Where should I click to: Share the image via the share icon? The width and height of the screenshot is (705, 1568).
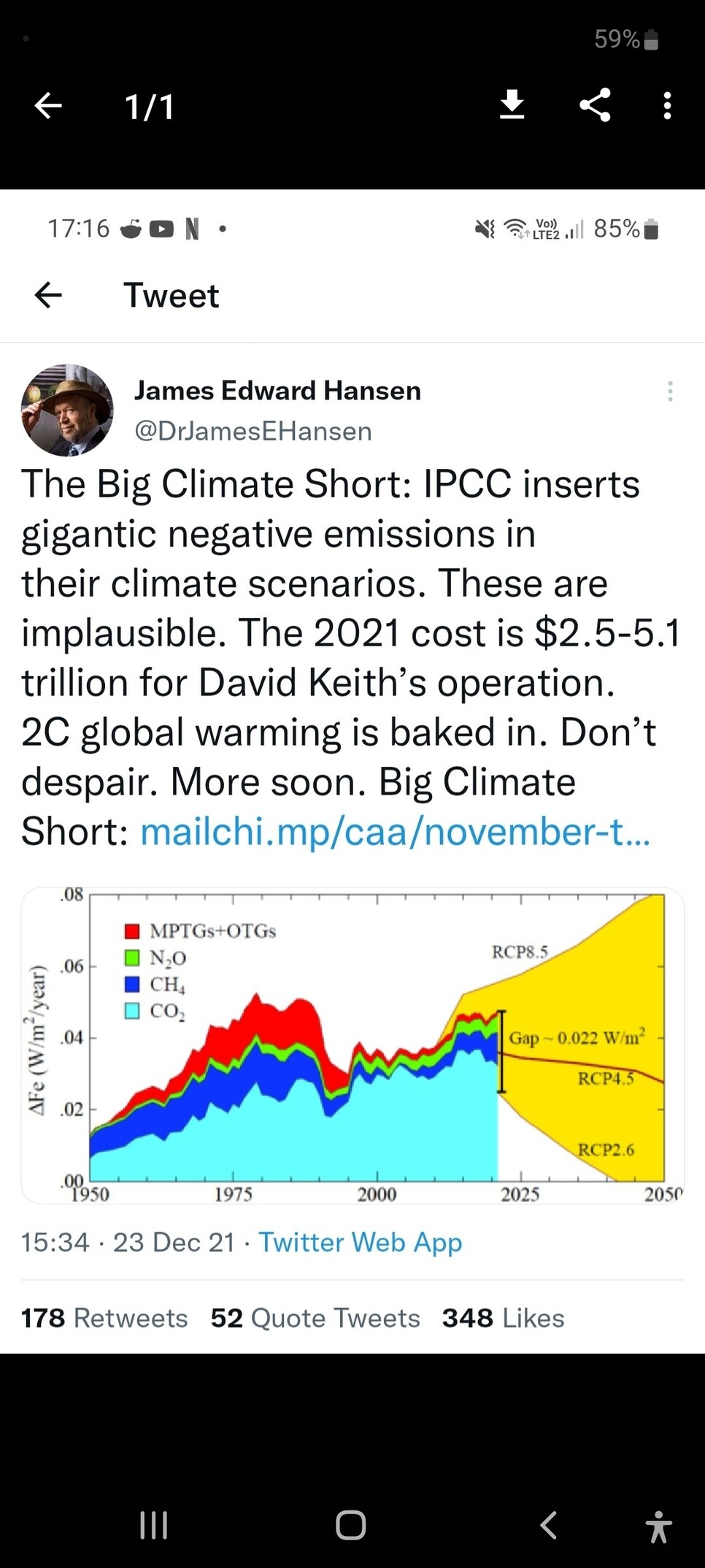coord(595,105)
